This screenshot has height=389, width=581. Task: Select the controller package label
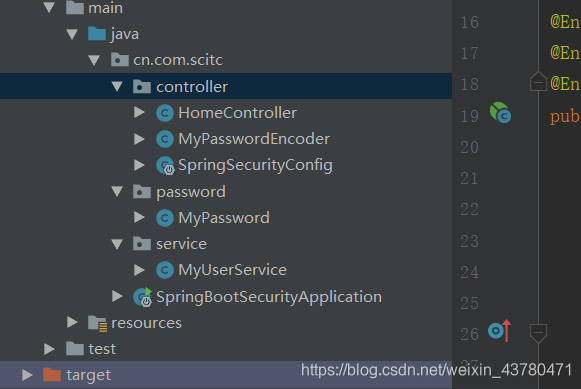(x=192, y=87)
